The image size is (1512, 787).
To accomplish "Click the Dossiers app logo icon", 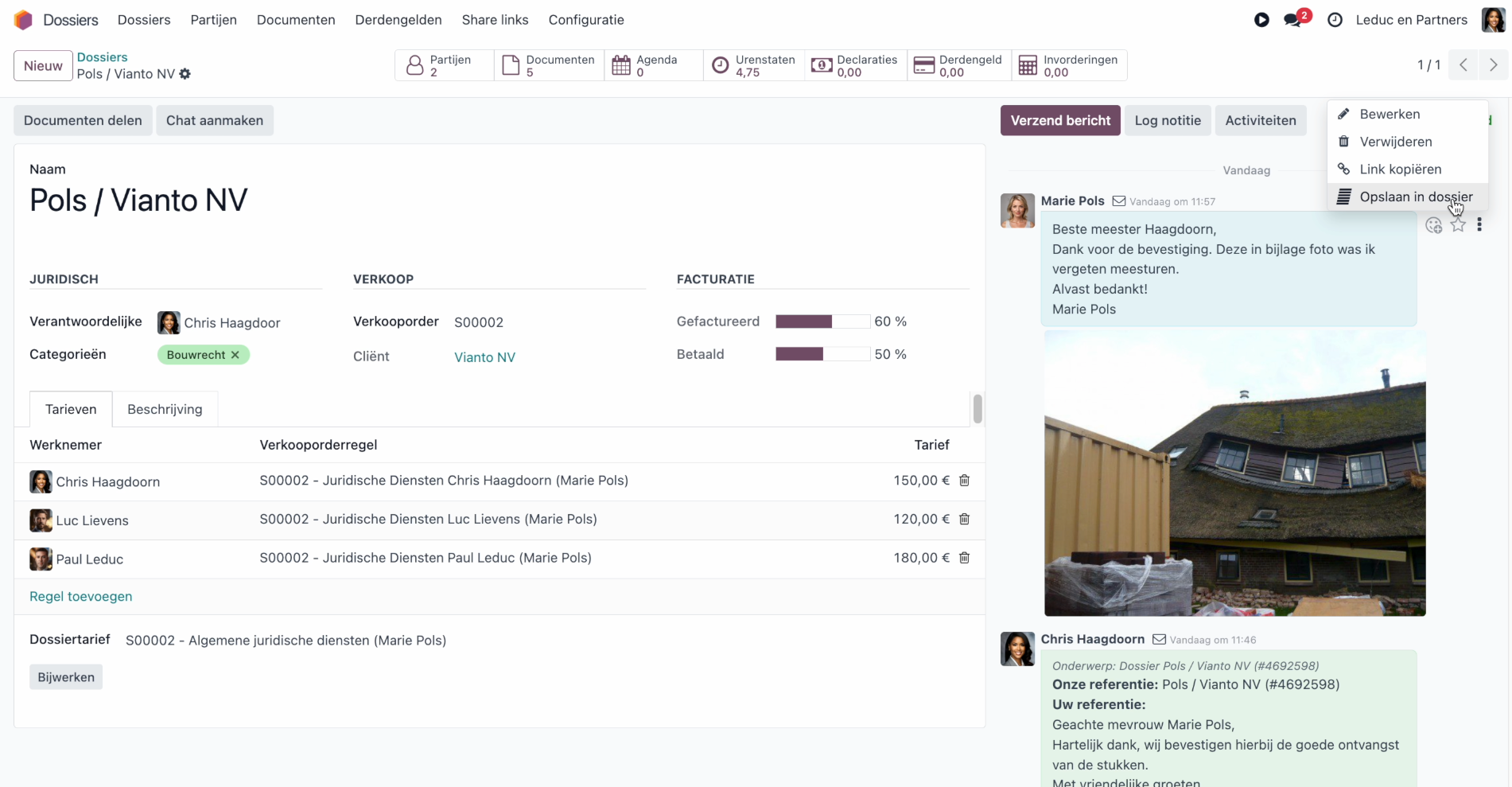I will point(23,20).
